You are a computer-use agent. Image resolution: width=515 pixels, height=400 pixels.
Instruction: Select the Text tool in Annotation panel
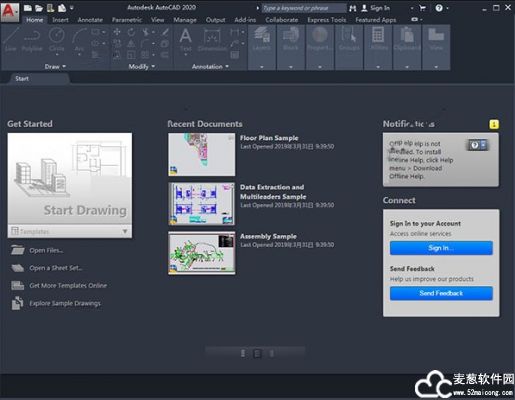coord(186,39)
